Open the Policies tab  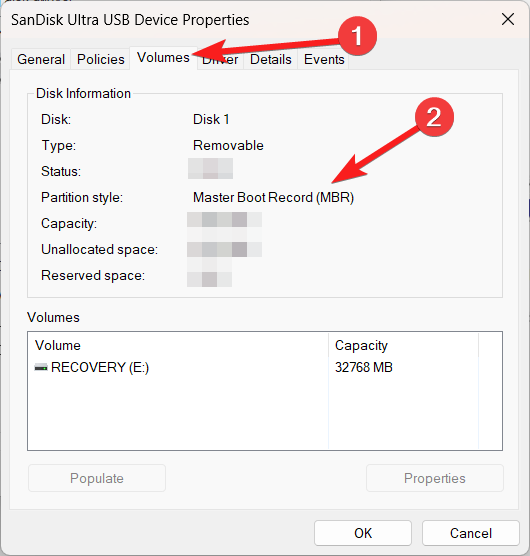pos(101,59)
